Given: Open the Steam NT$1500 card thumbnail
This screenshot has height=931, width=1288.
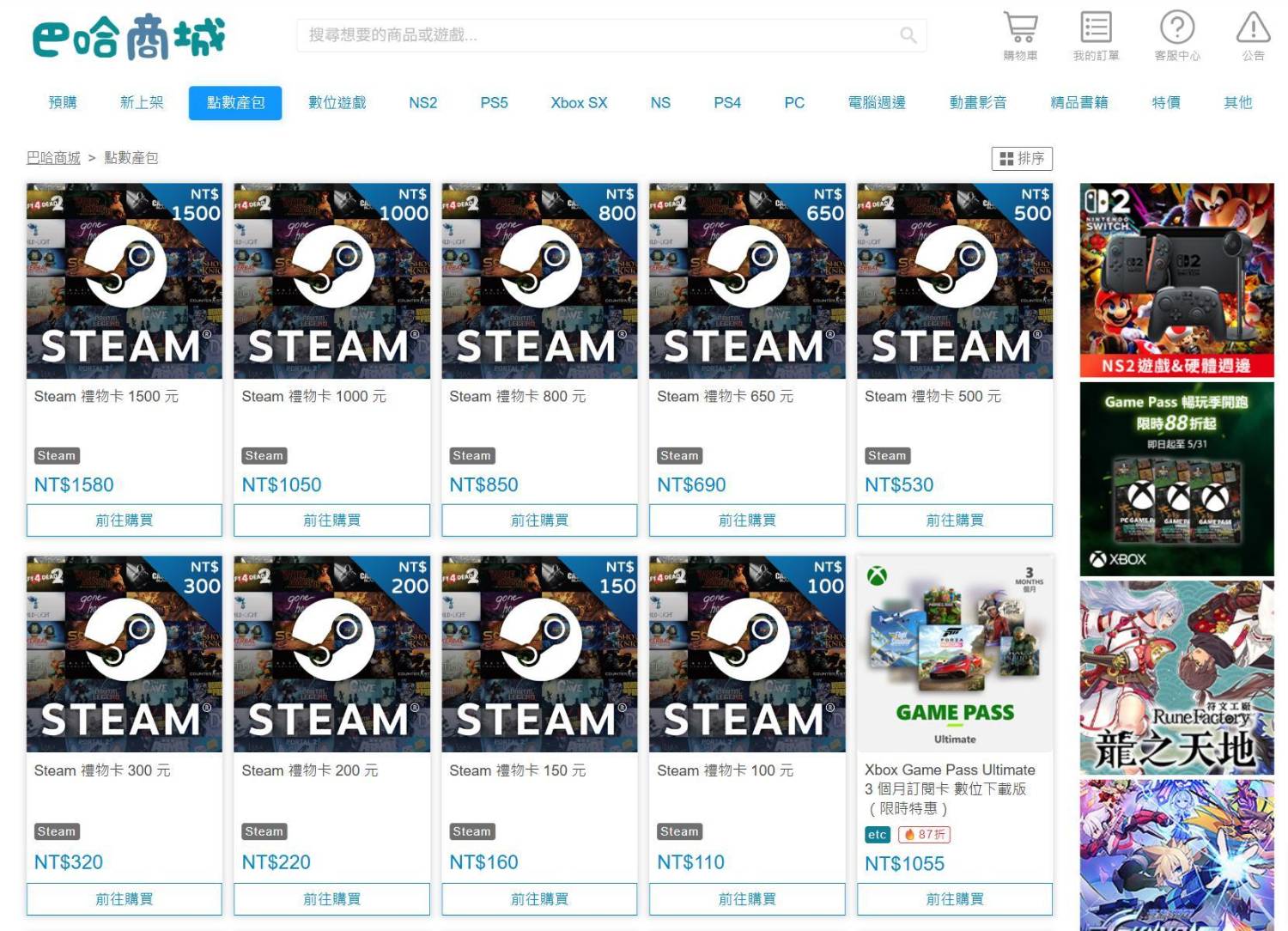Looking at the screenshot, I should click(x=125, y=281).
